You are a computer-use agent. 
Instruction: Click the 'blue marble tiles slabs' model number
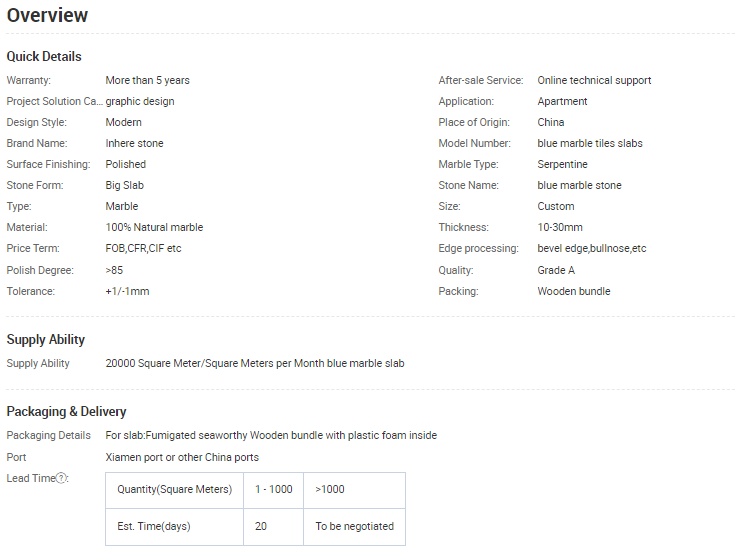click(590, 143)
